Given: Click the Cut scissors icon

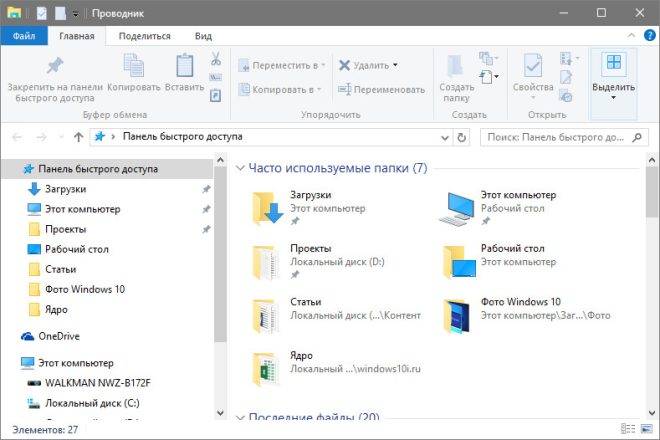Looking at the screenshot, I should click(215, 59).
